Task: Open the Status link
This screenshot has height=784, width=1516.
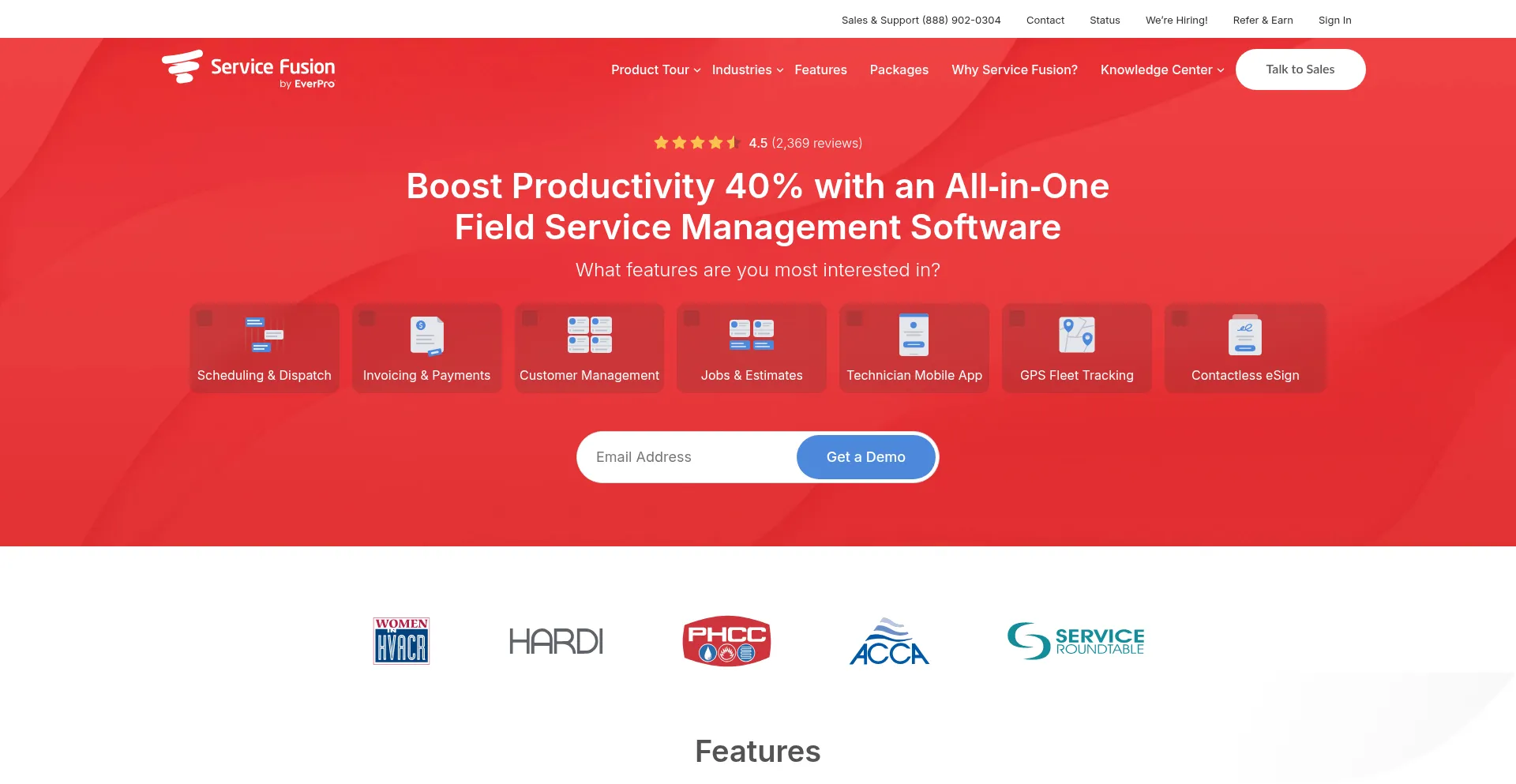Action: tap(1105, 21)
